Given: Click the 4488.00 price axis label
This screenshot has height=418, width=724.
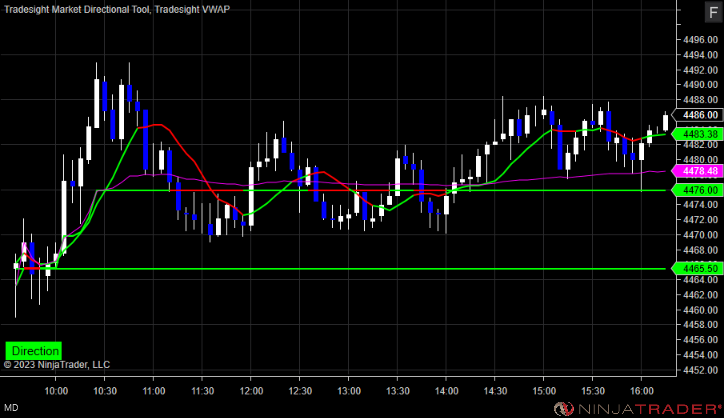Looking at the screenshot, I should tap(700, 100).
